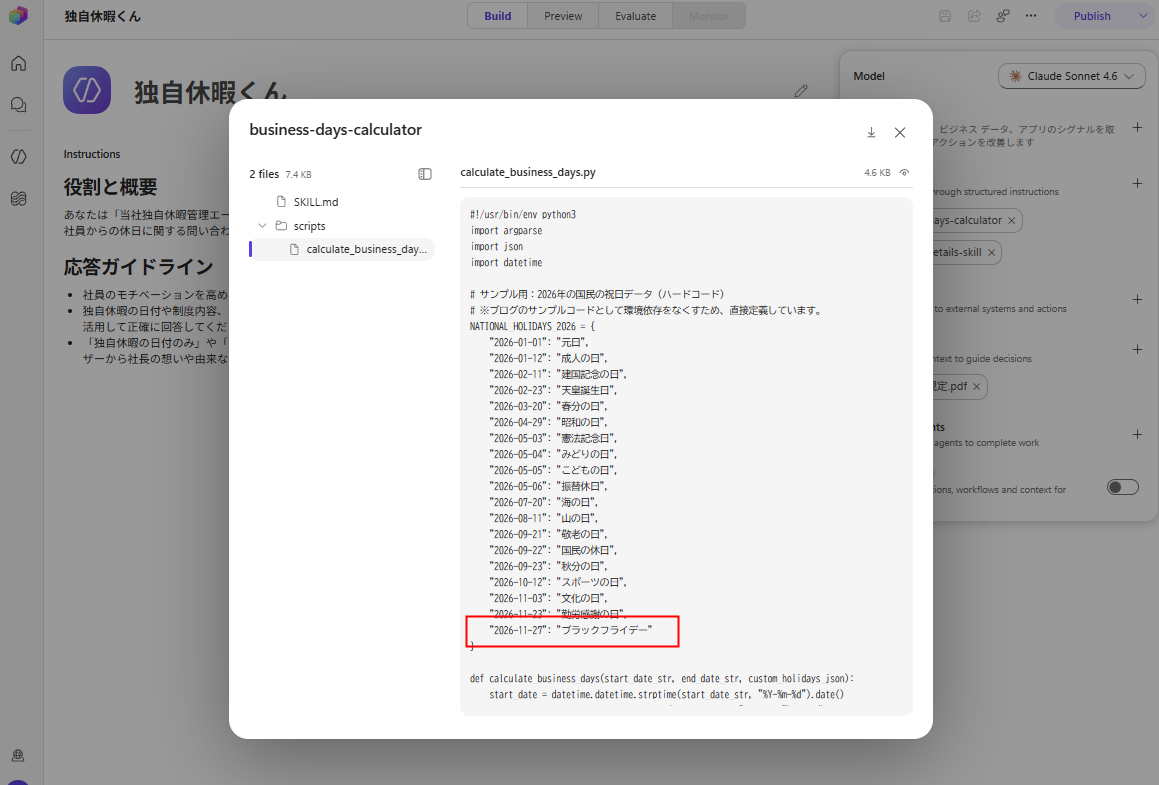
Task: Add agent via plus next to complete work
Action: (1137, 435)
